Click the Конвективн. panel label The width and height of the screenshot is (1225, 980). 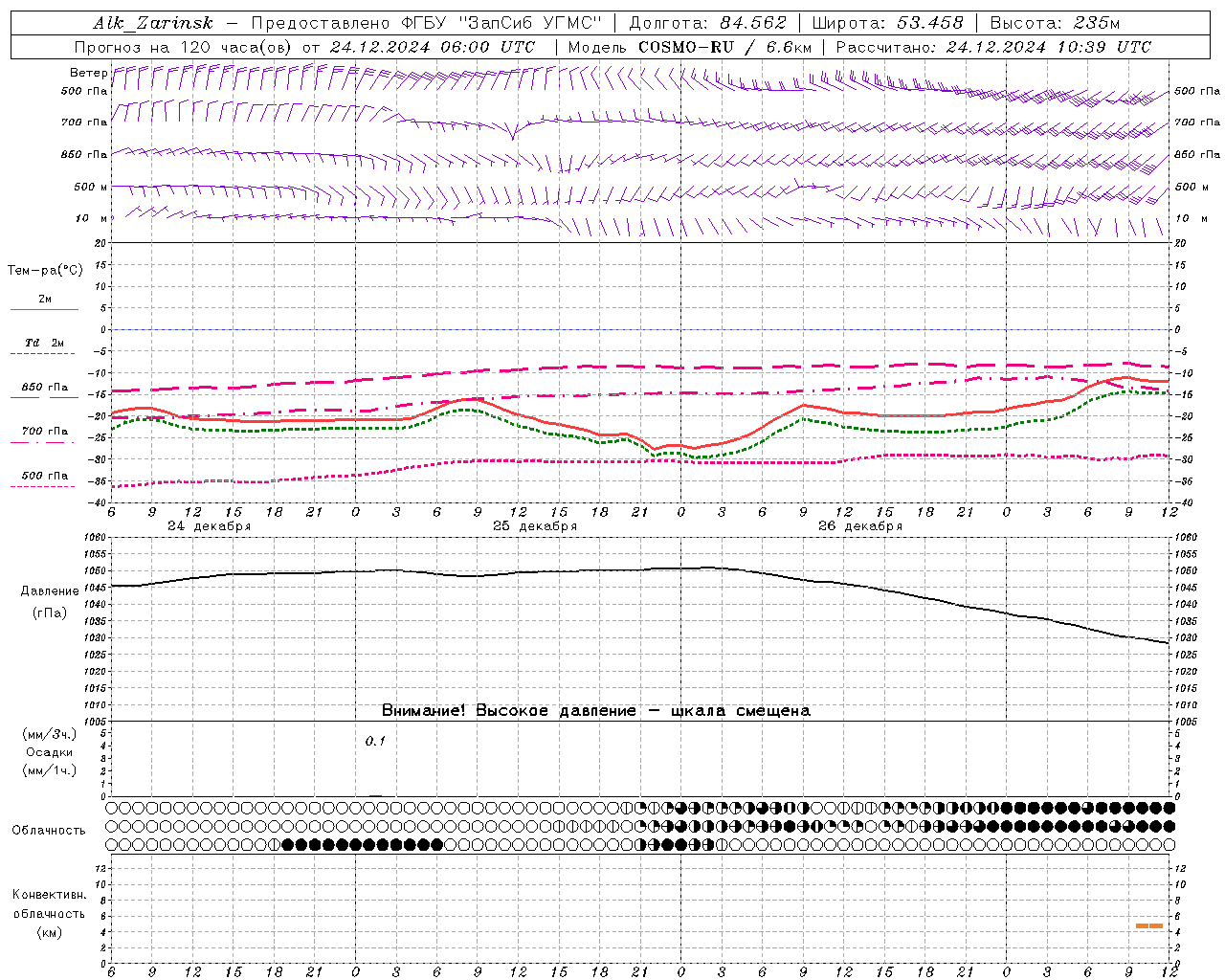(49, 895)
